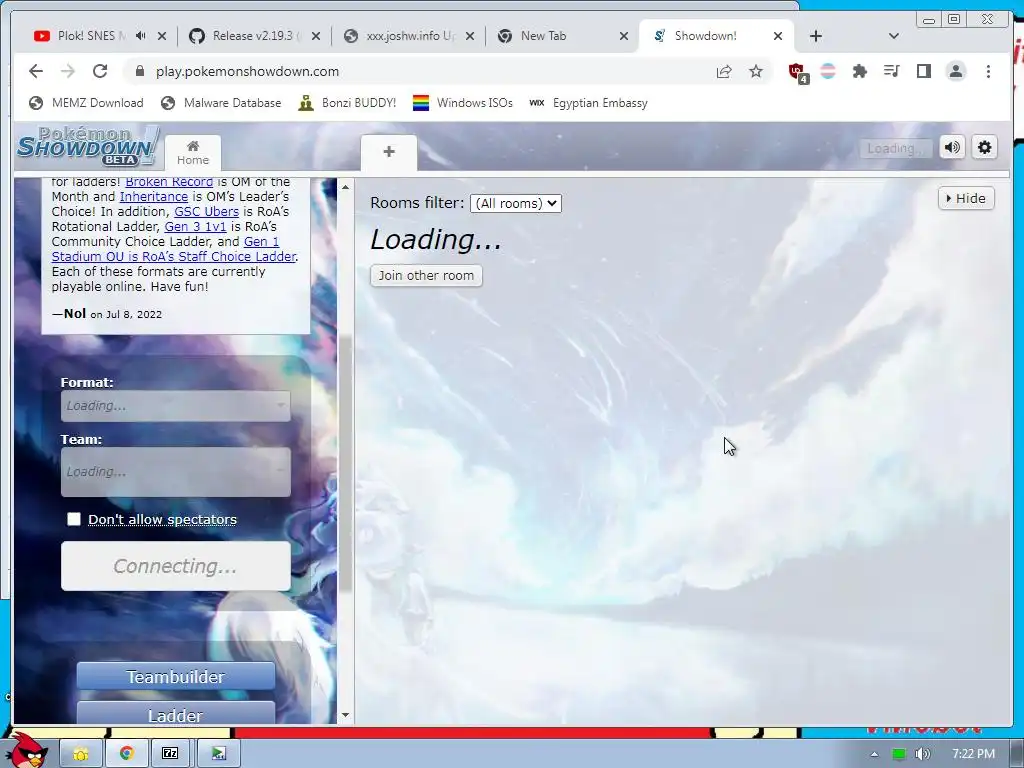Switch to Chrome in the taskbar
The image size is (1024, 768).
click(127, 754)
